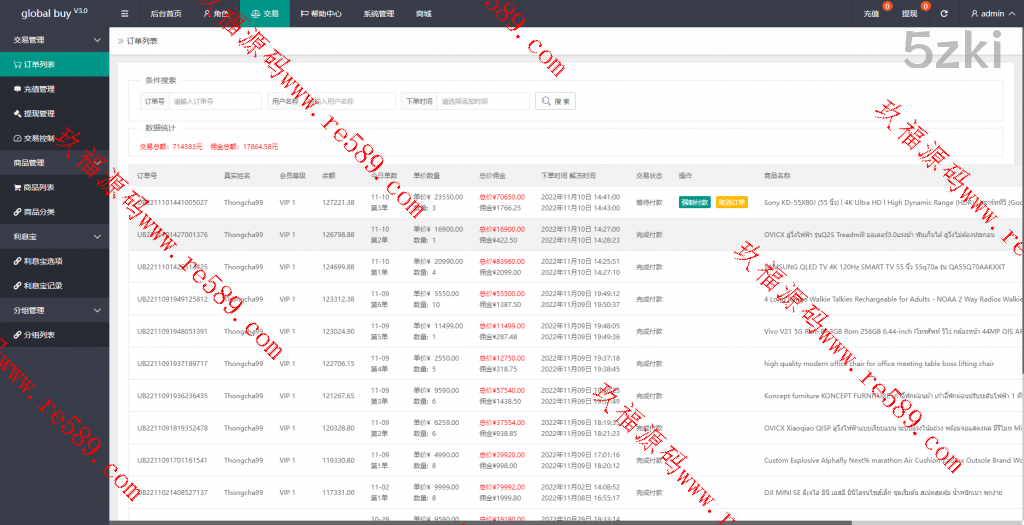Click the 搜索 search button
This screenshot has height=525, width=1024.
point(556,101)
